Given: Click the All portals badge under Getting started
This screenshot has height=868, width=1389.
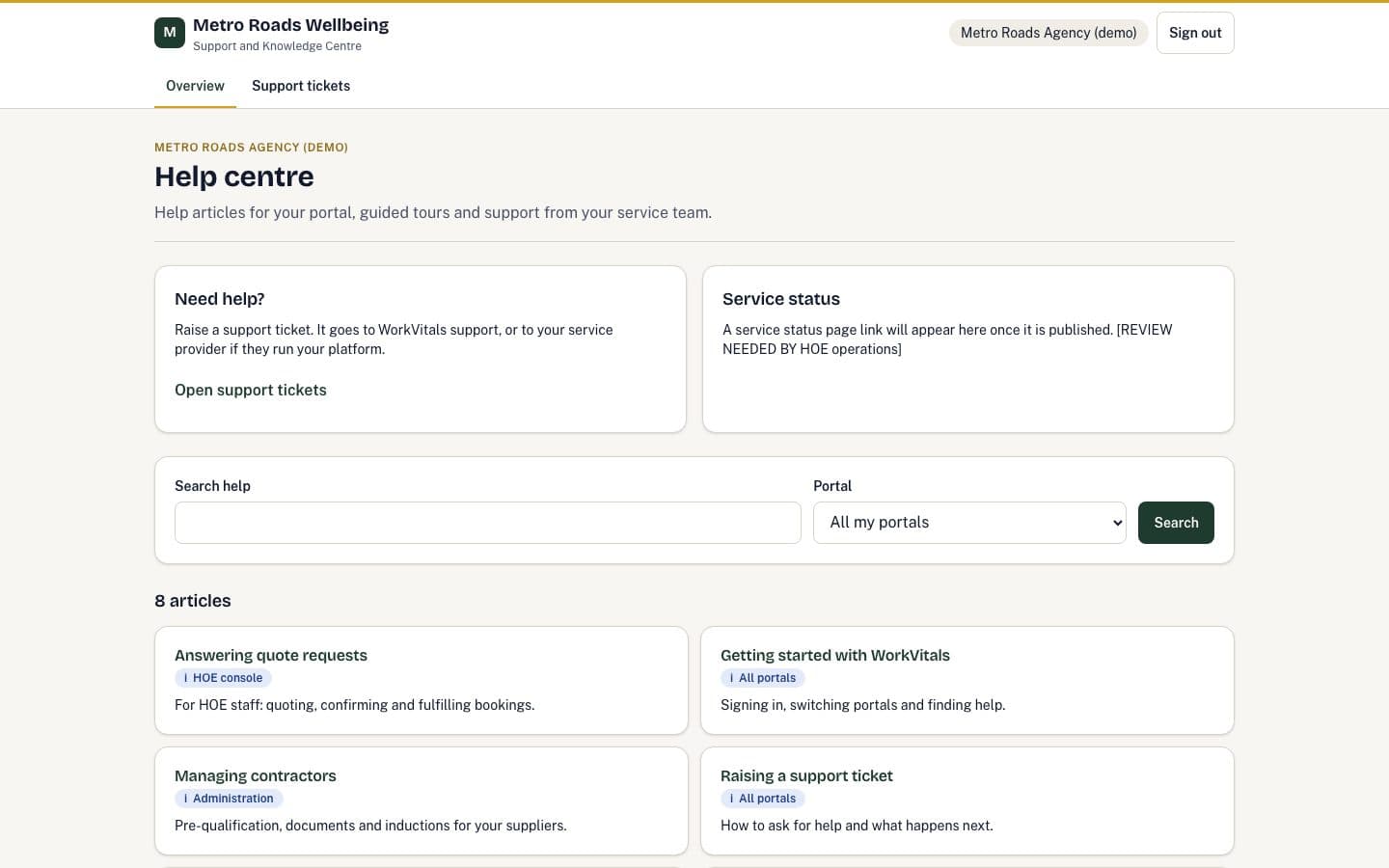Looking at the screenshot, I should click(763, 678).
